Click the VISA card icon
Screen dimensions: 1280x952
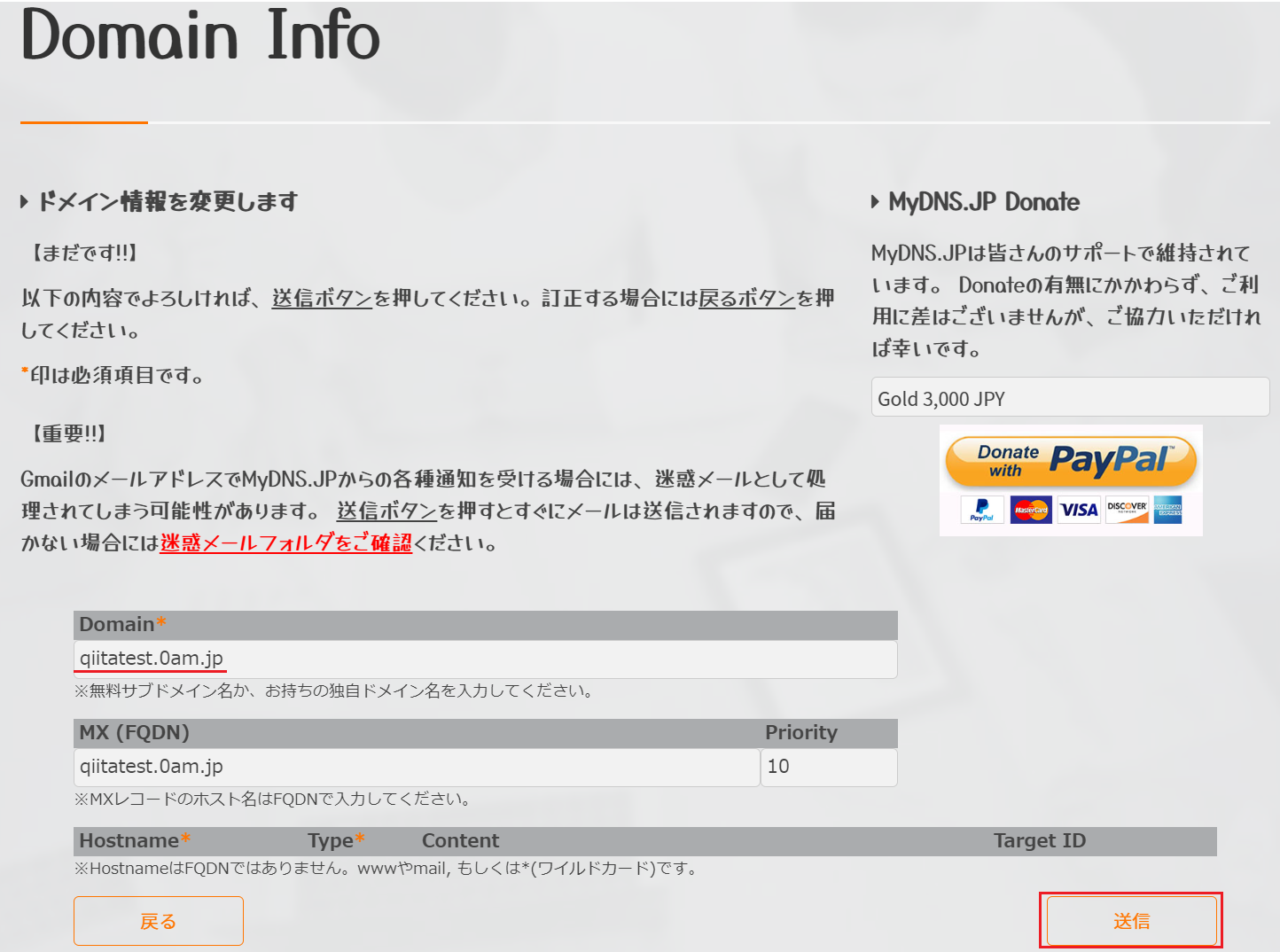tap(1078, 509)
